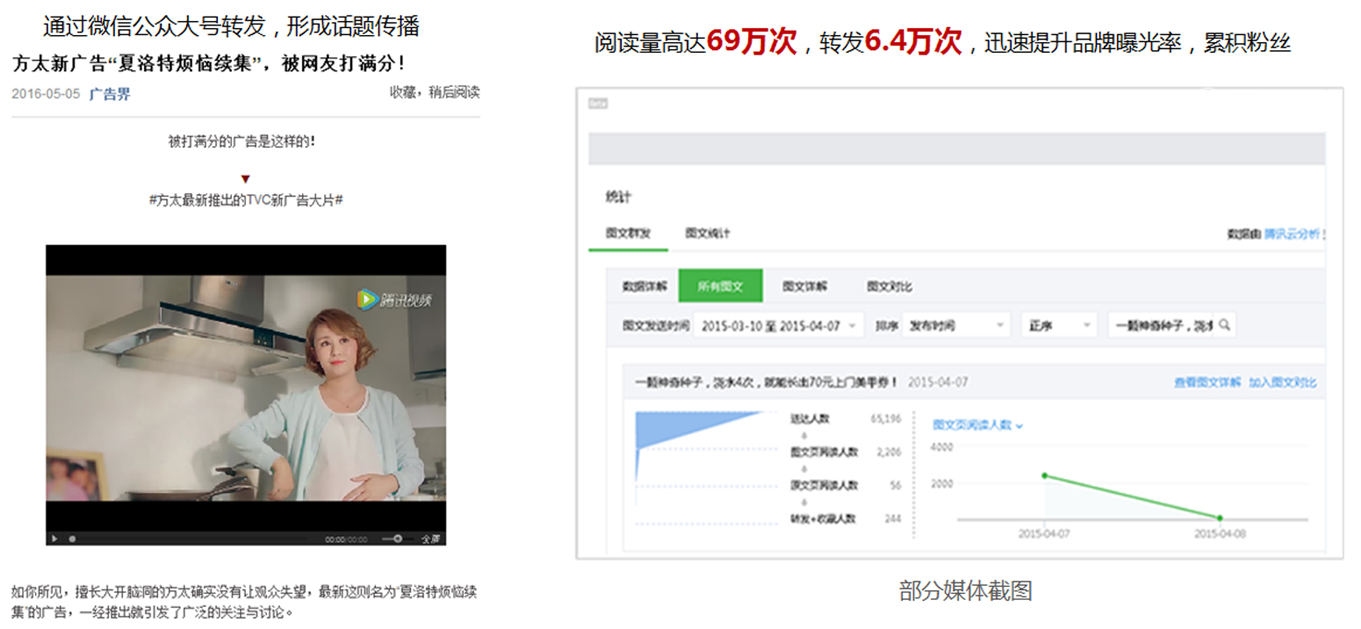Click the 原文页阅读人数 value 56
The width and height of the screenshot is (1361, 629).
896,485
